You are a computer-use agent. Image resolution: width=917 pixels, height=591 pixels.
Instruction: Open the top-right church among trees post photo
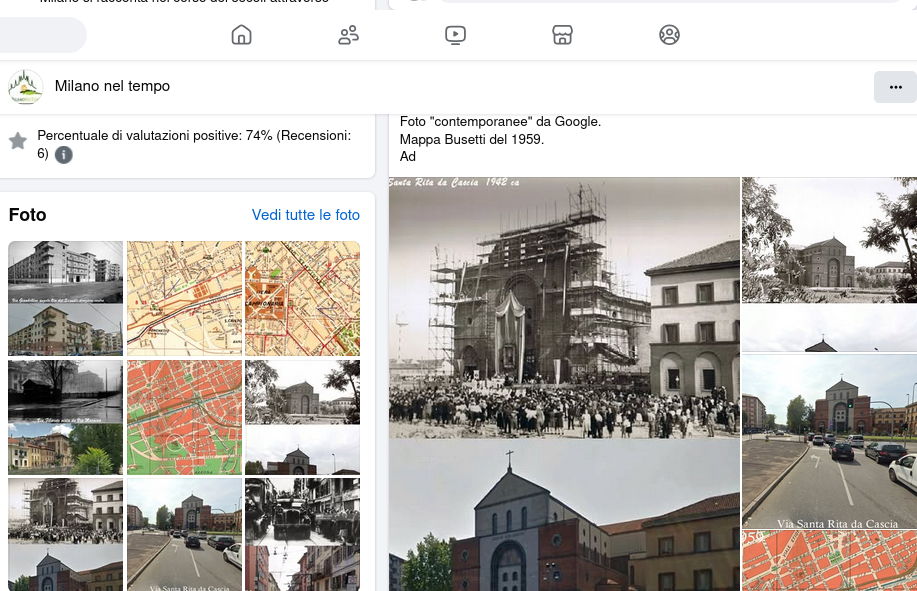click(x=829, y=240)
